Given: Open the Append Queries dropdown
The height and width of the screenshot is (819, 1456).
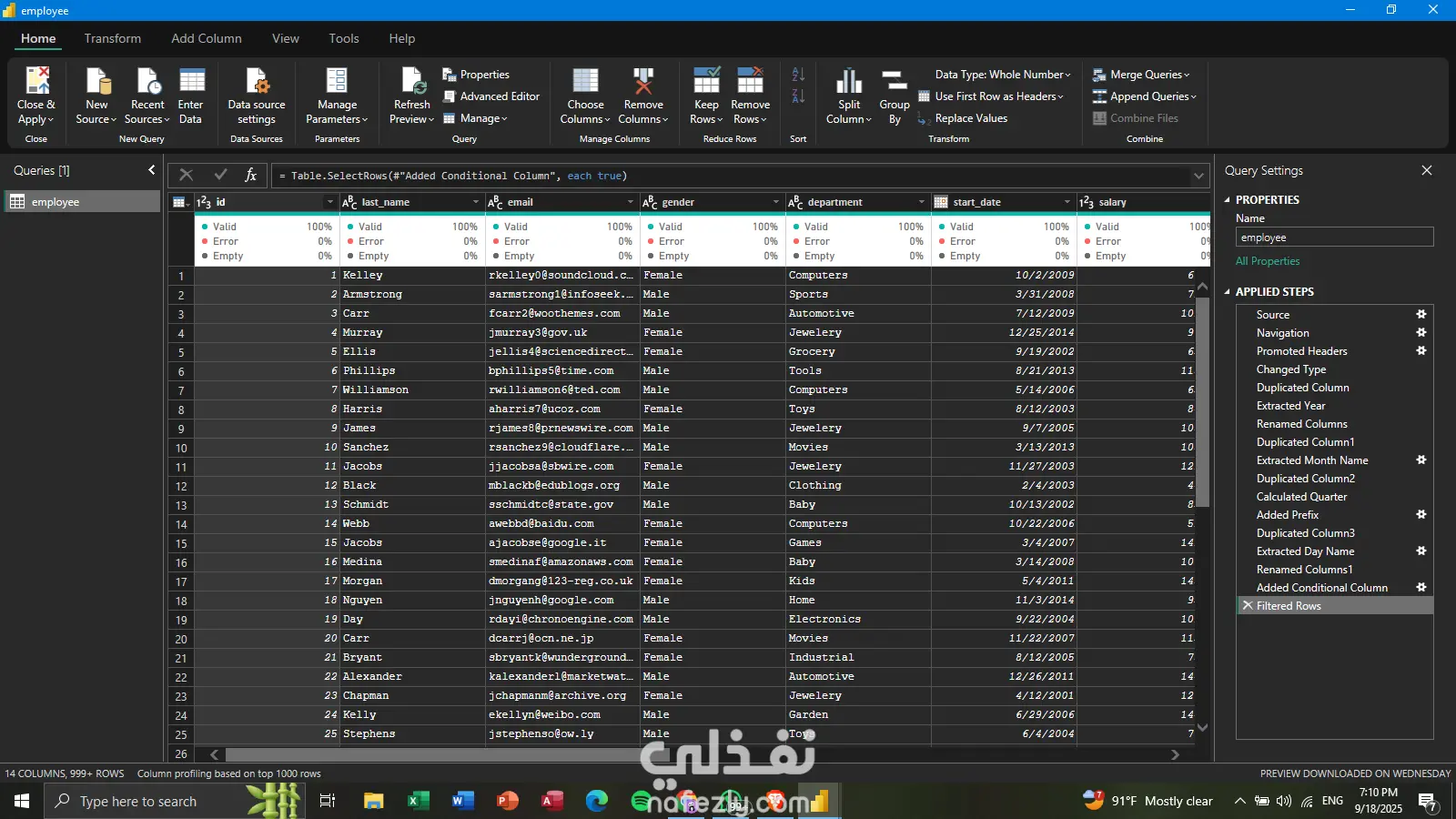Looking at the screenshot, I should [1145, 96].
